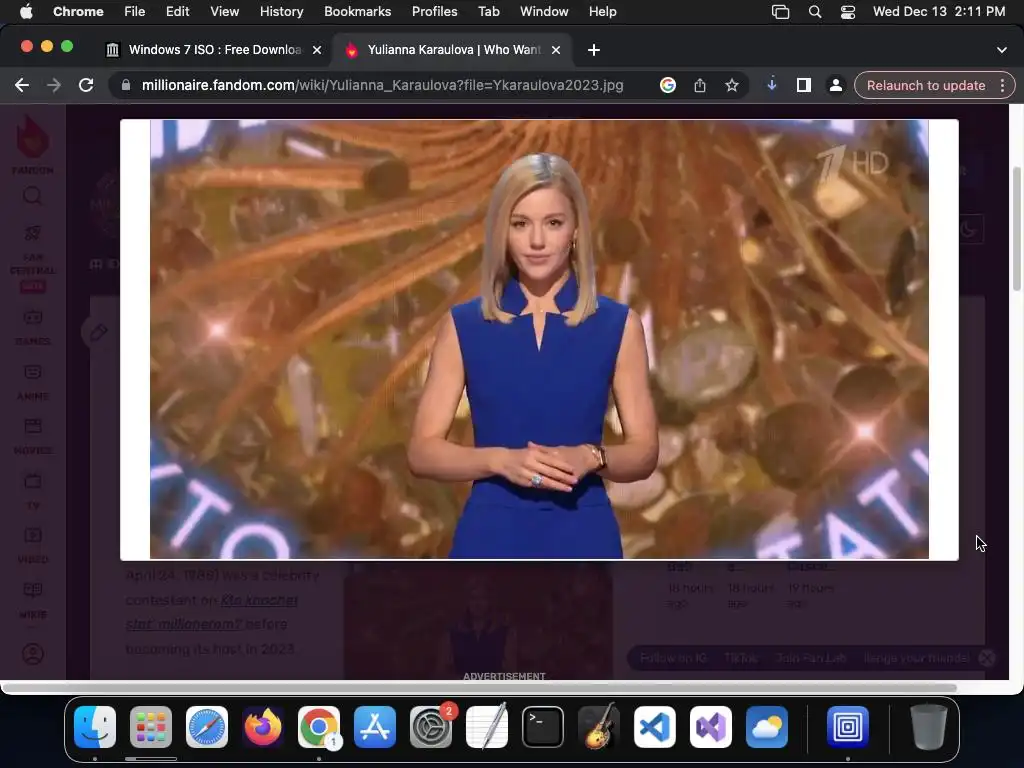Click the address bar URL
Viewport: 1024px width, 768px height.
[x=382, y=85]
